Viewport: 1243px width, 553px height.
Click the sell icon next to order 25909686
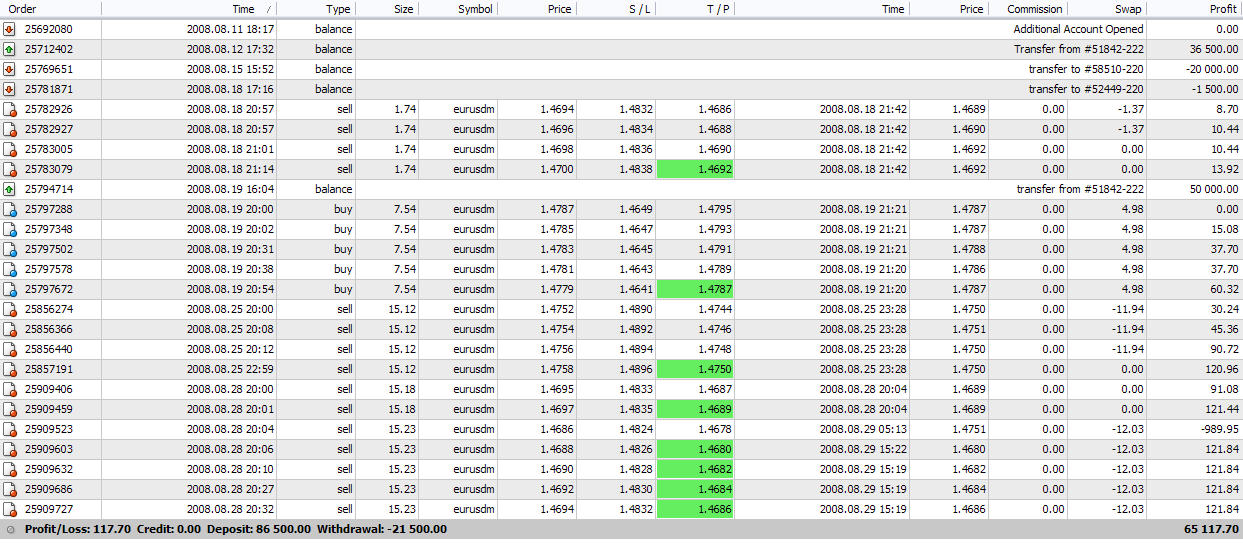point(9,489)
